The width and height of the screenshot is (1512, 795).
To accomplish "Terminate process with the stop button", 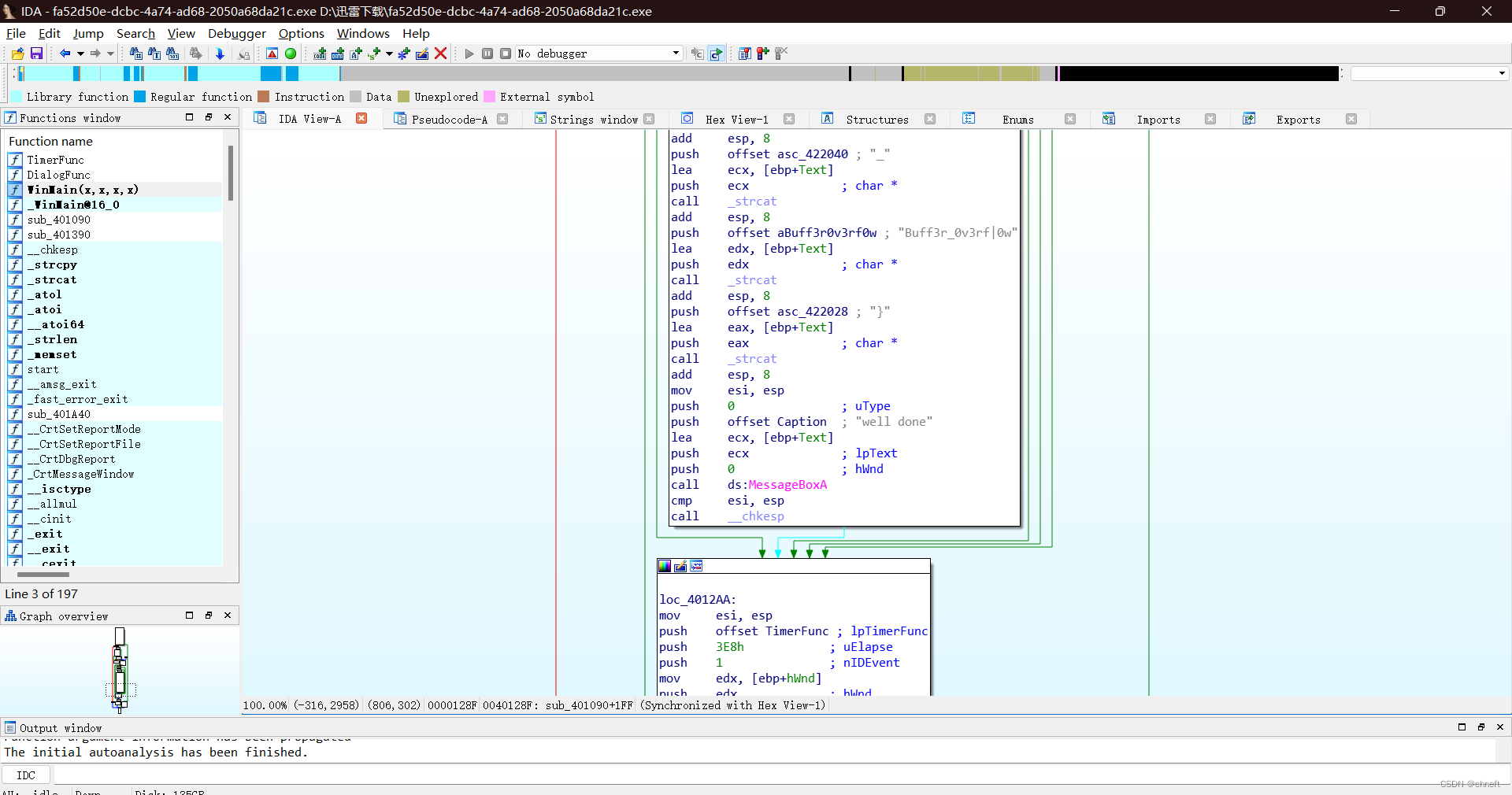I will 506,54.
